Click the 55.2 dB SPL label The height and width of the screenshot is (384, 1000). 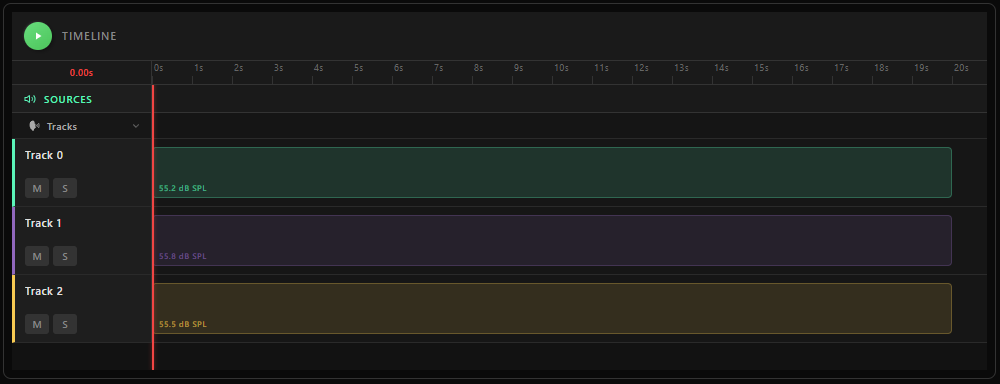pos(182,189)
